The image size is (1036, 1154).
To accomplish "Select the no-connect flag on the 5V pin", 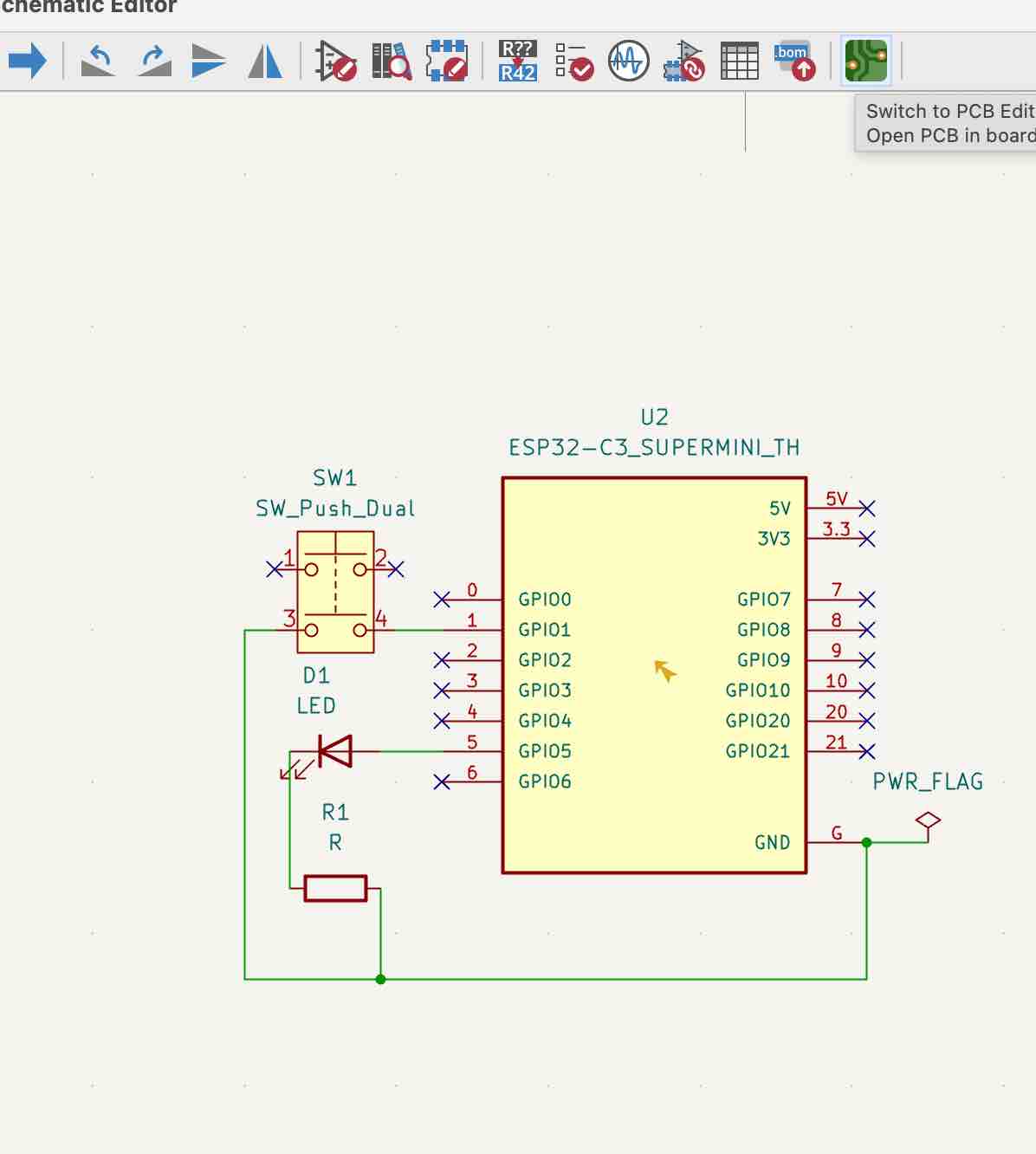I will (x=867, y=509).
